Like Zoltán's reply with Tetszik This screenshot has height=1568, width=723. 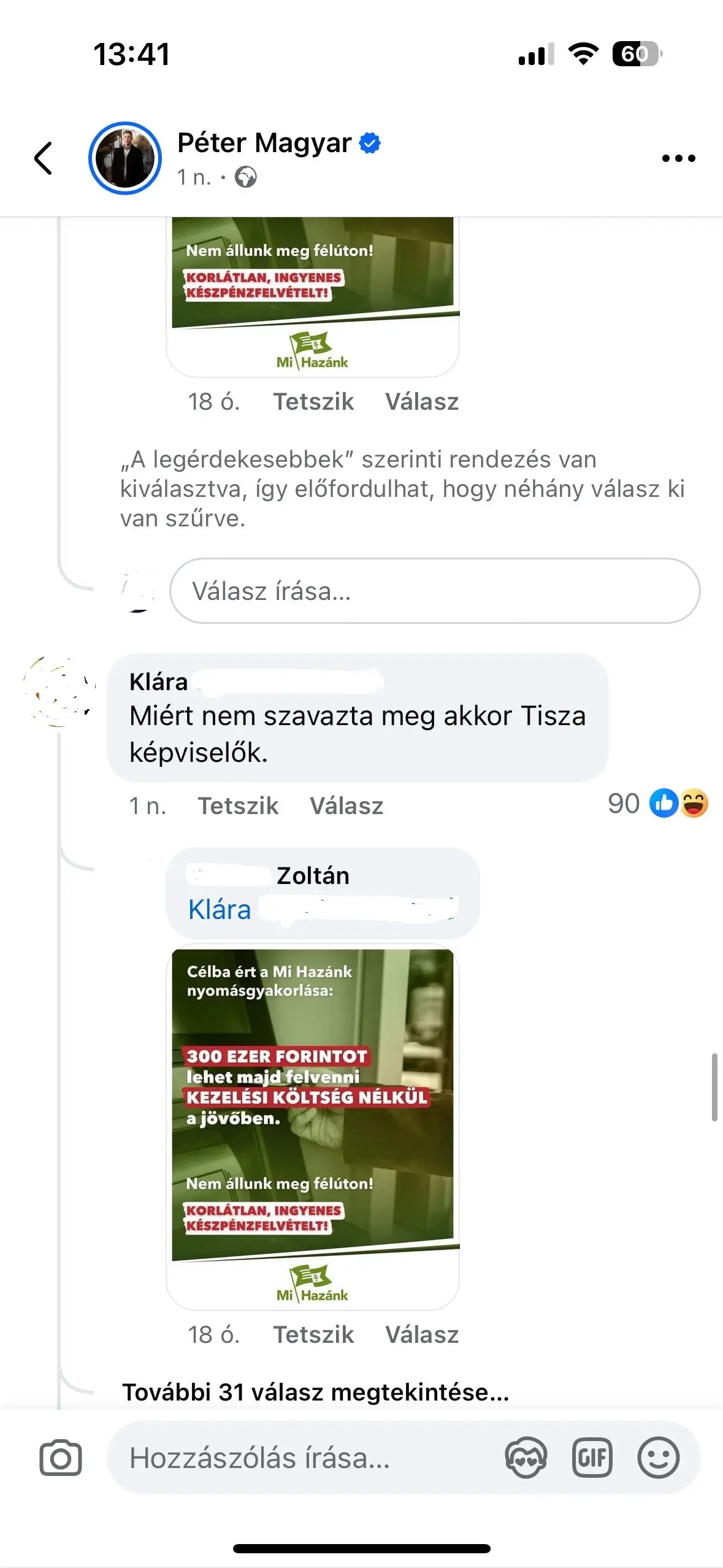(x=313, y=1335)
